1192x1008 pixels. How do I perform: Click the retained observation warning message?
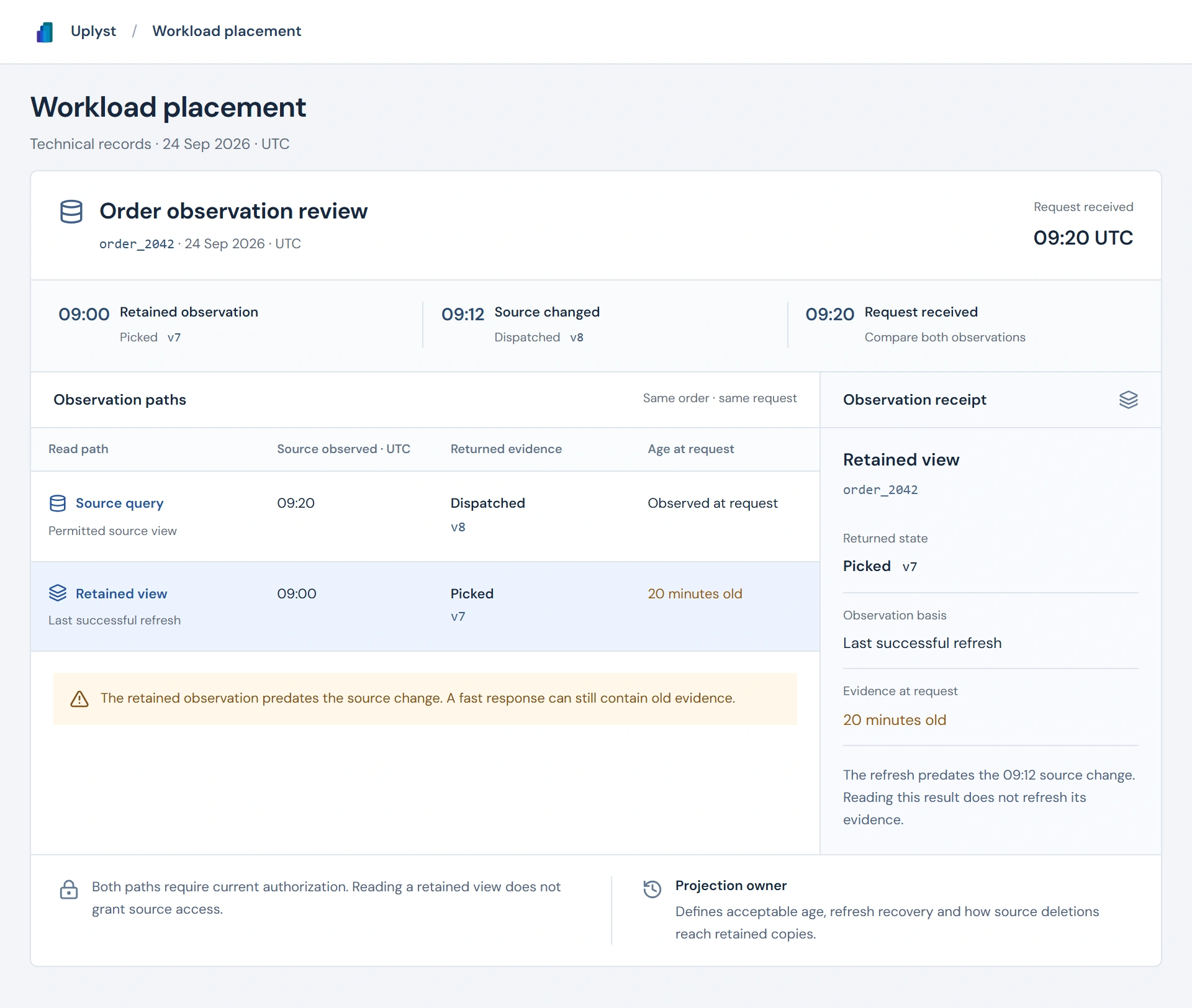click(418, 698)
